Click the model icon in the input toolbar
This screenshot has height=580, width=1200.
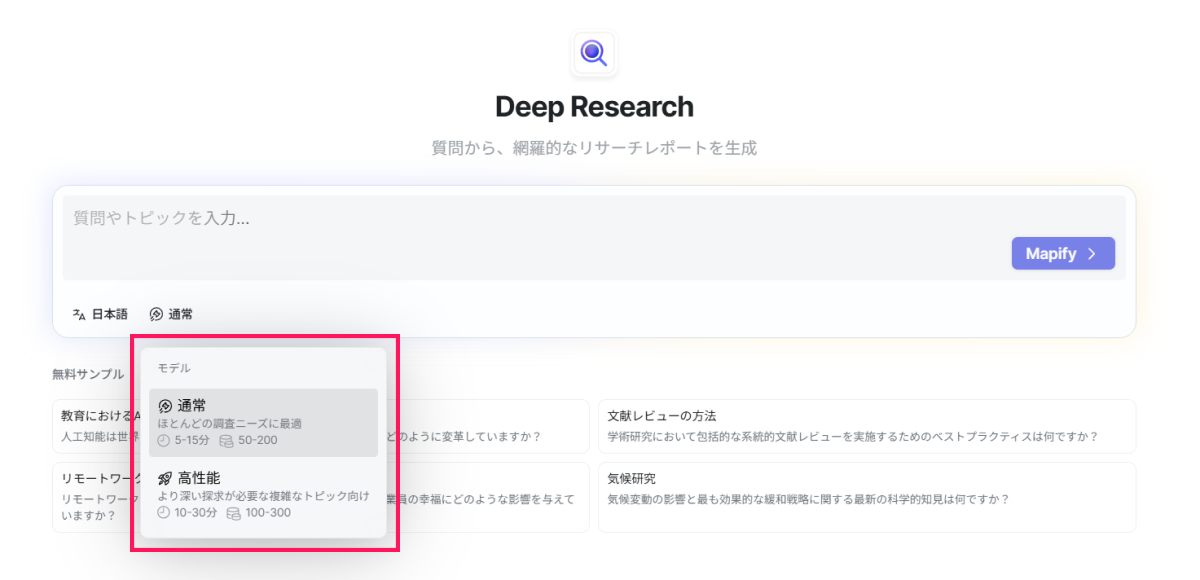156,314
